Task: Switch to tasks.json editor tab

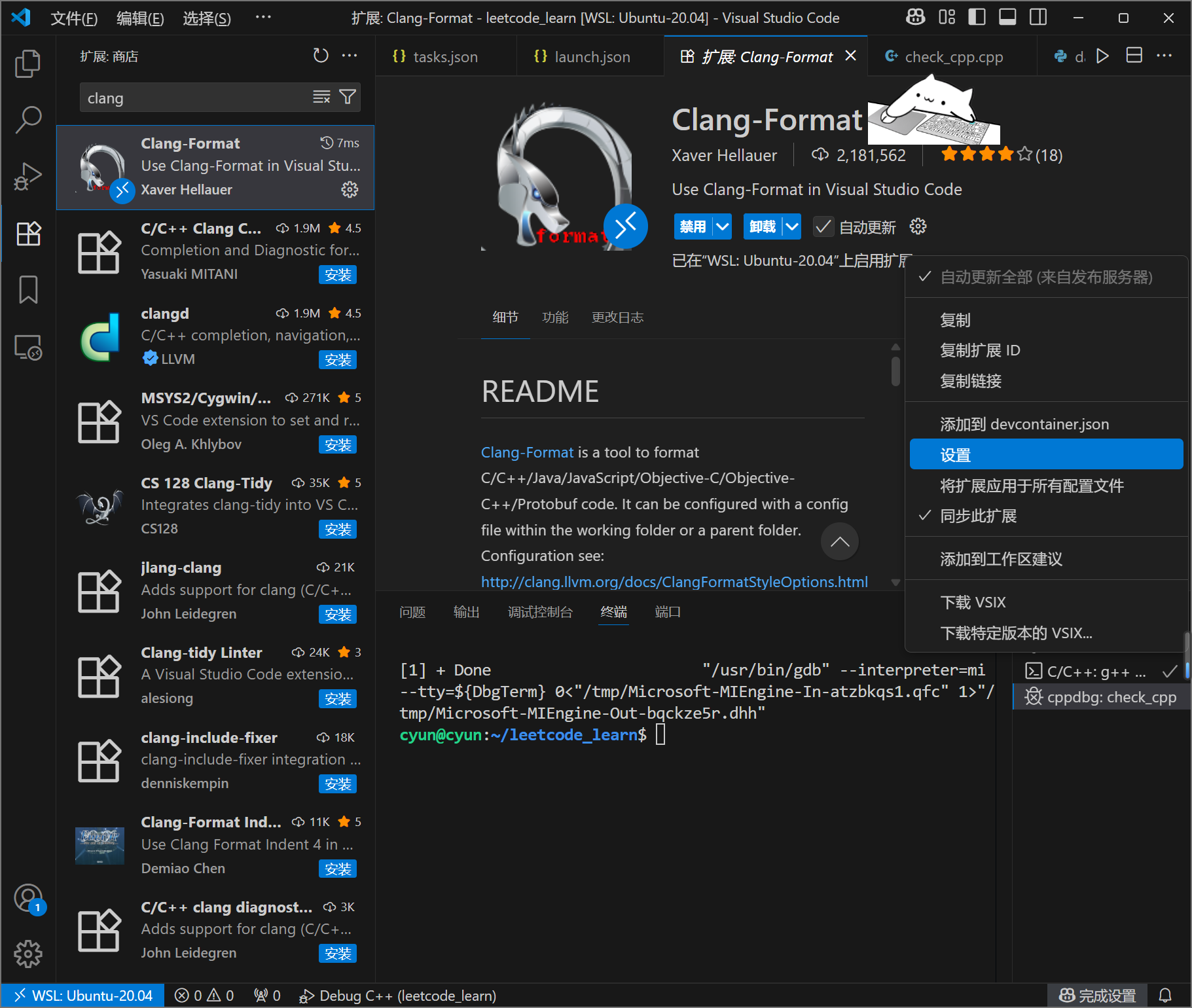Action: [445, 57]
